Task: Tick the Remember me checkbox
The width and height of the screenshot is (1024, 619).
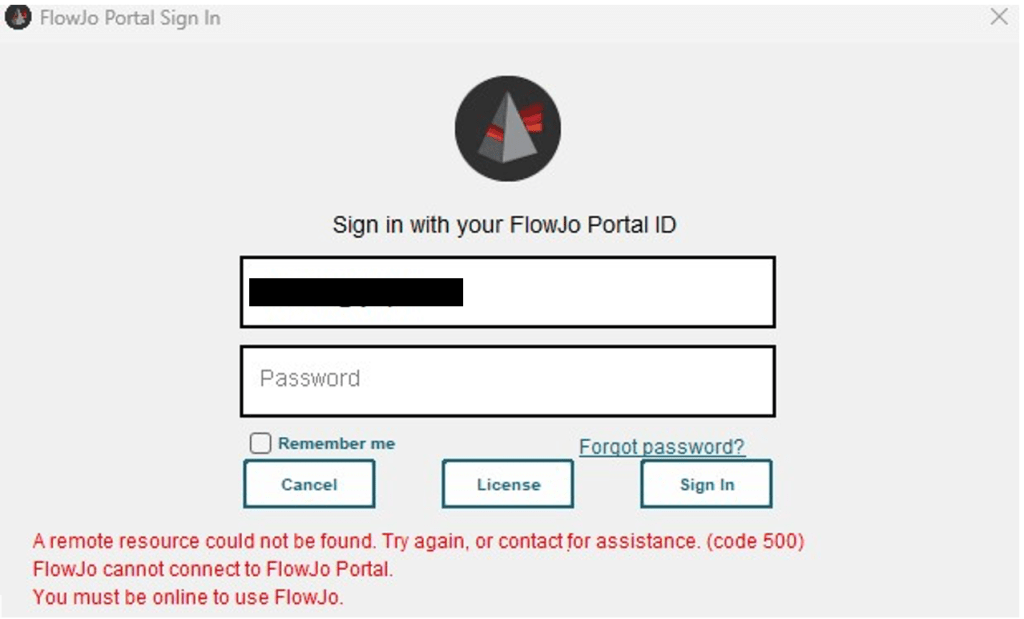Action: 261,443
